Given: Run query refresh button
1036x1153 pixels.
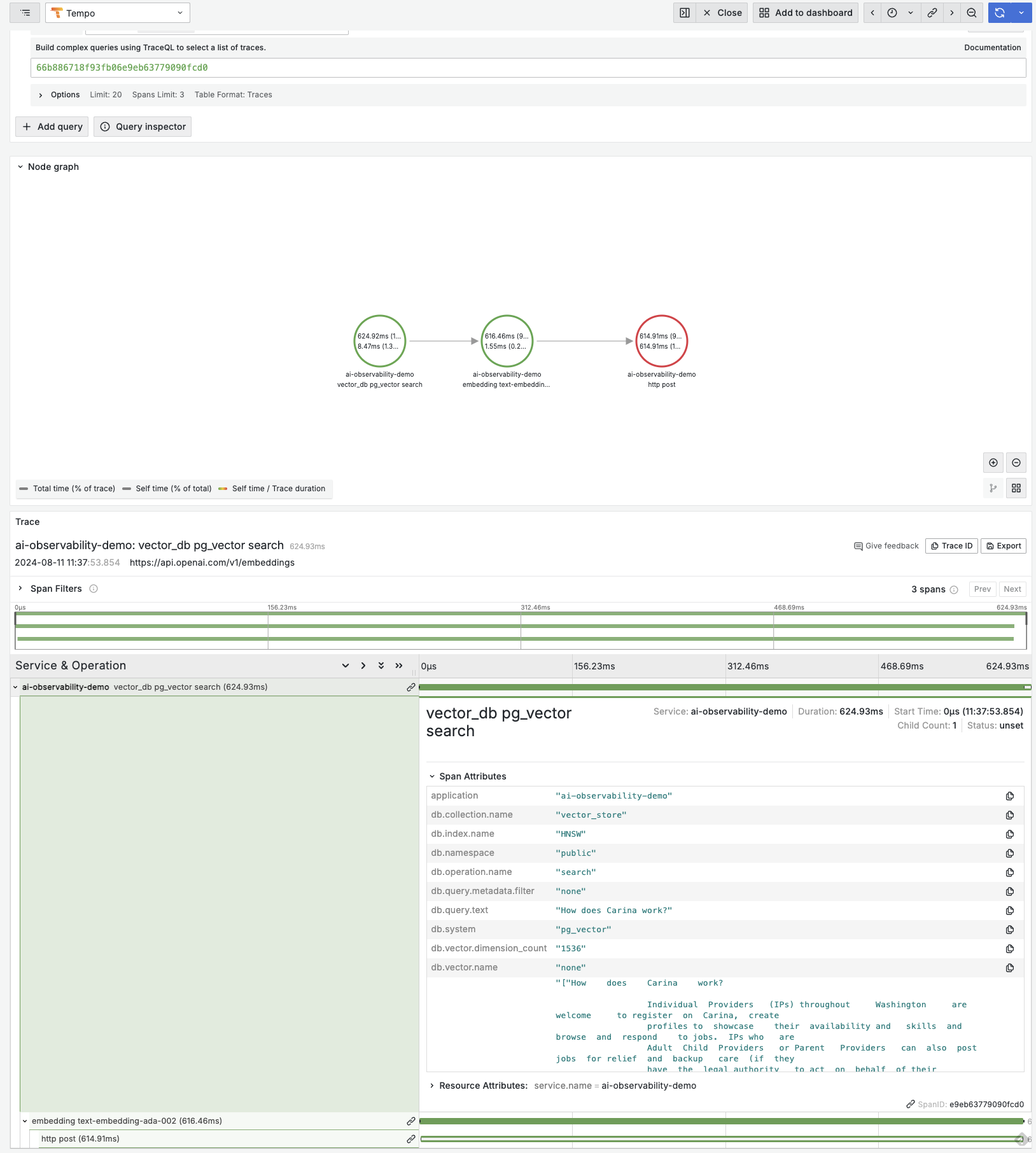Looking at the screenshot, I should pyautogui.click(x=1000, y=13).
